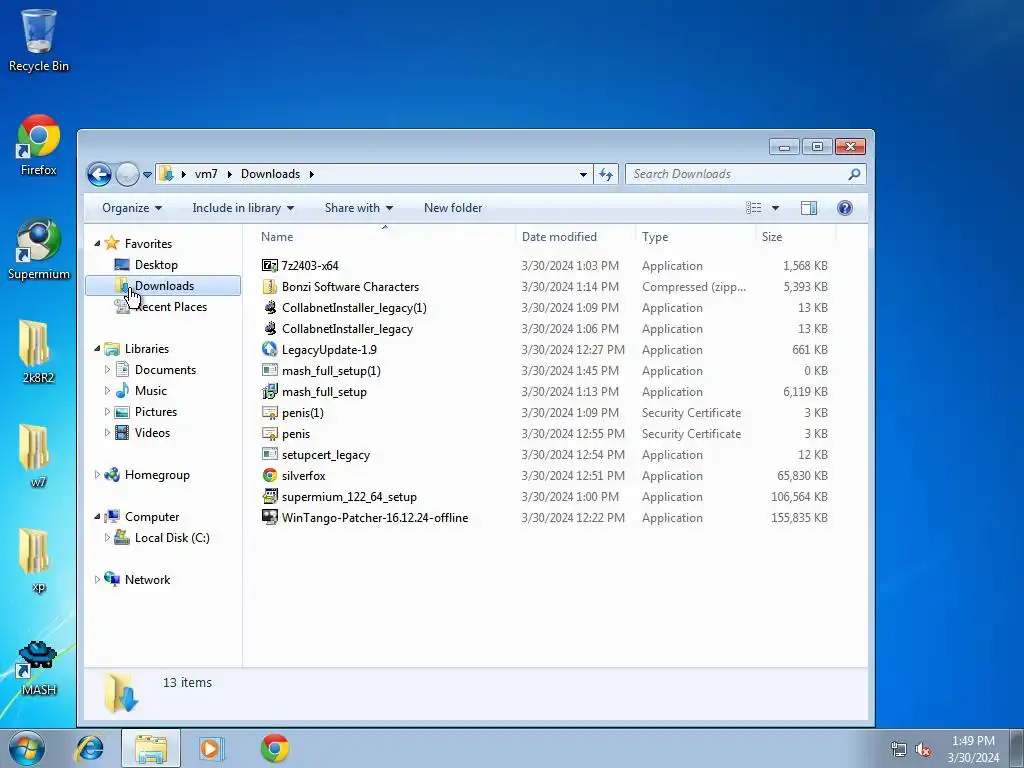1024x768 pixels.
Task: Expand the Local Disk (C:) node
Action: [x=107, y=537]
